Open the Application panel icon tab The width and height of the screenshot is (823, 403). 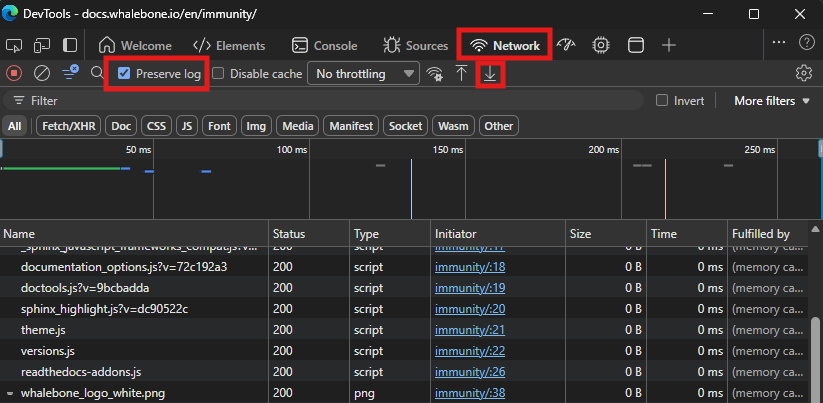point(636,46)
